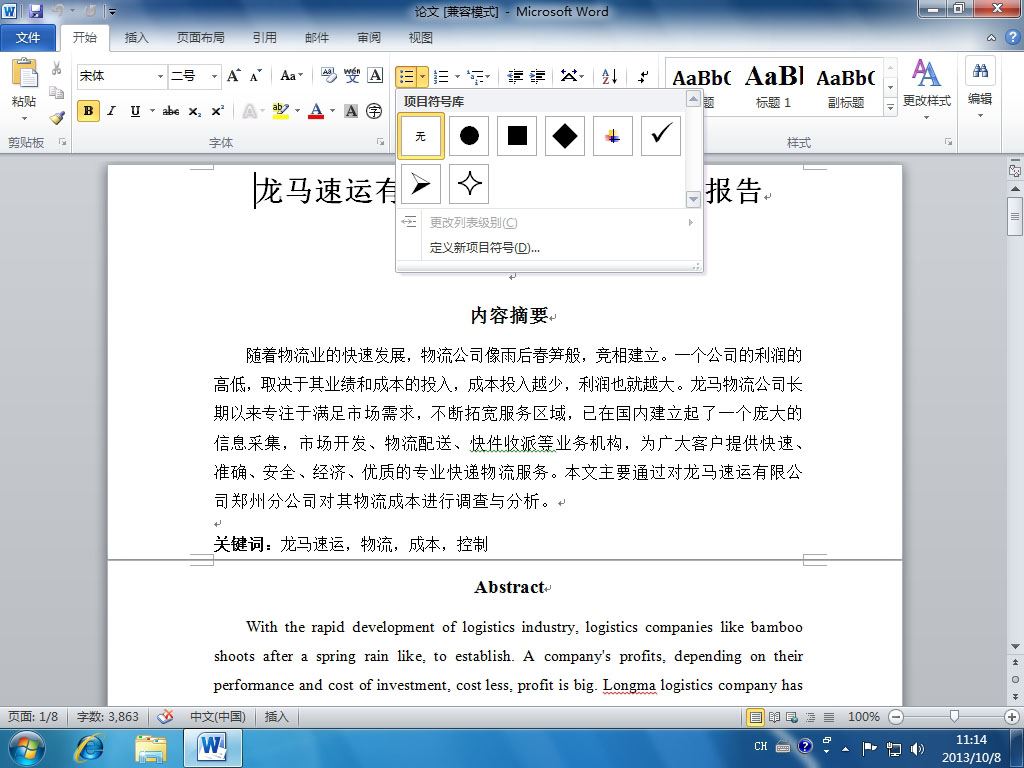Image resolution: width=1024 pixels, height=768 pixels.
Task: Click the Cut scissors icon
Action: coord(56,68)
